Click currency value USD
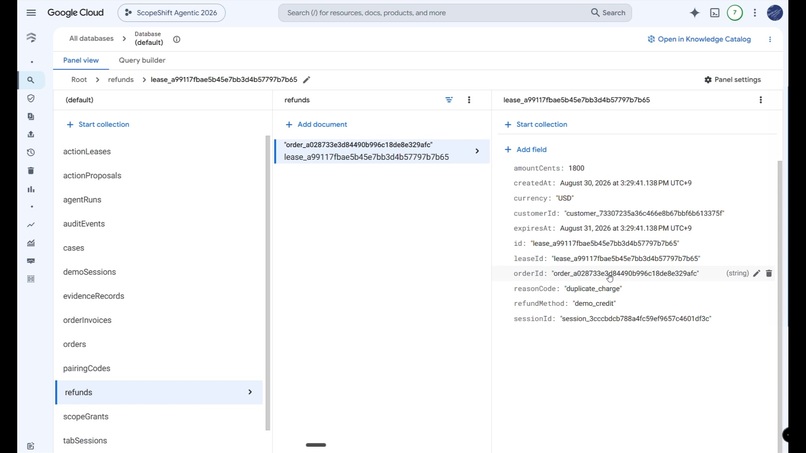 [x=564, y=198]
